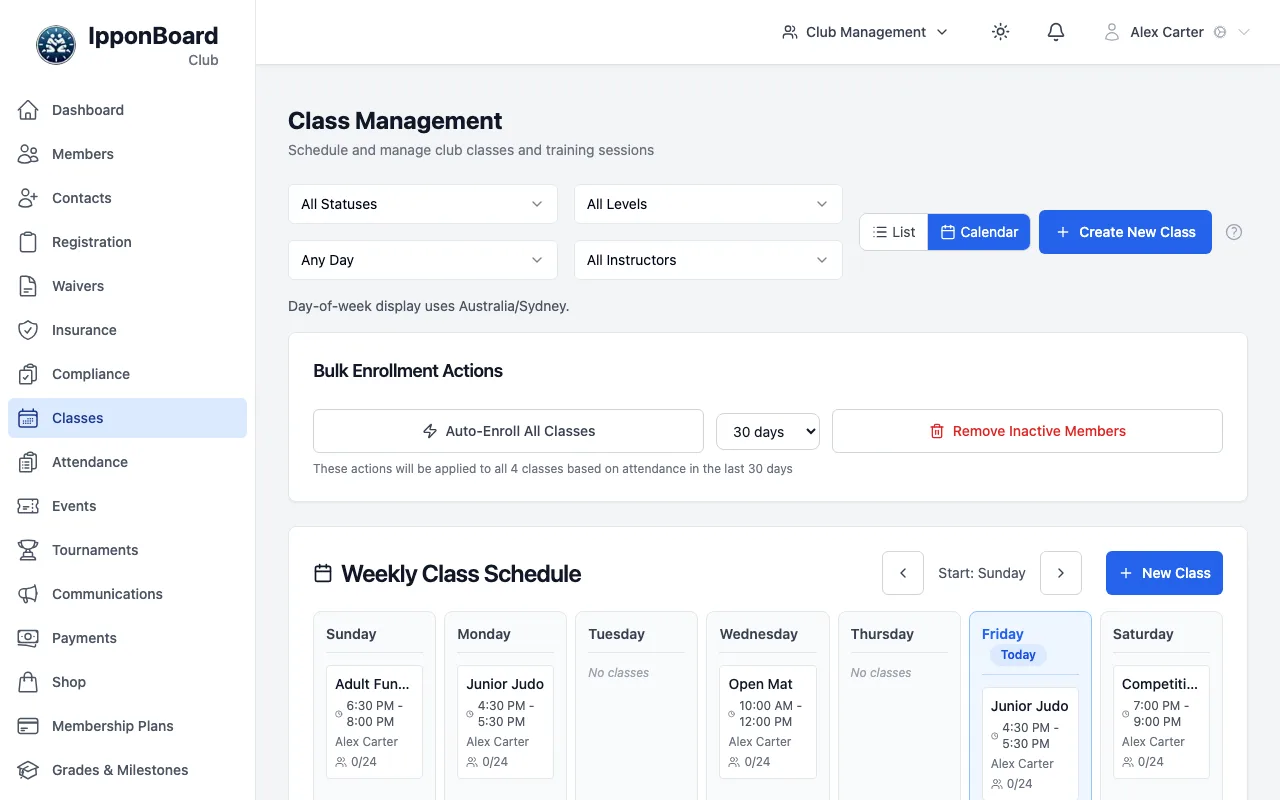Viewport: 1280px width, 800px height.
Task: Open the All Levels filter dropdown
Action: click(708, 204)
